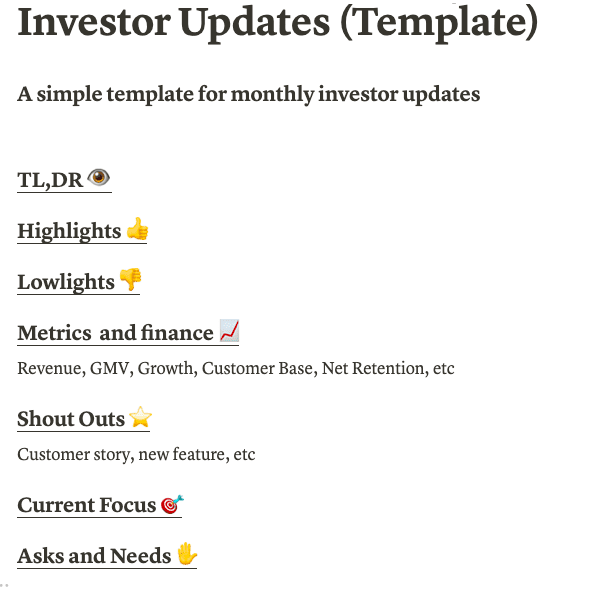601x589 pixels.
Task: Click the word Template in the title
Action: (x=439, y=23)
